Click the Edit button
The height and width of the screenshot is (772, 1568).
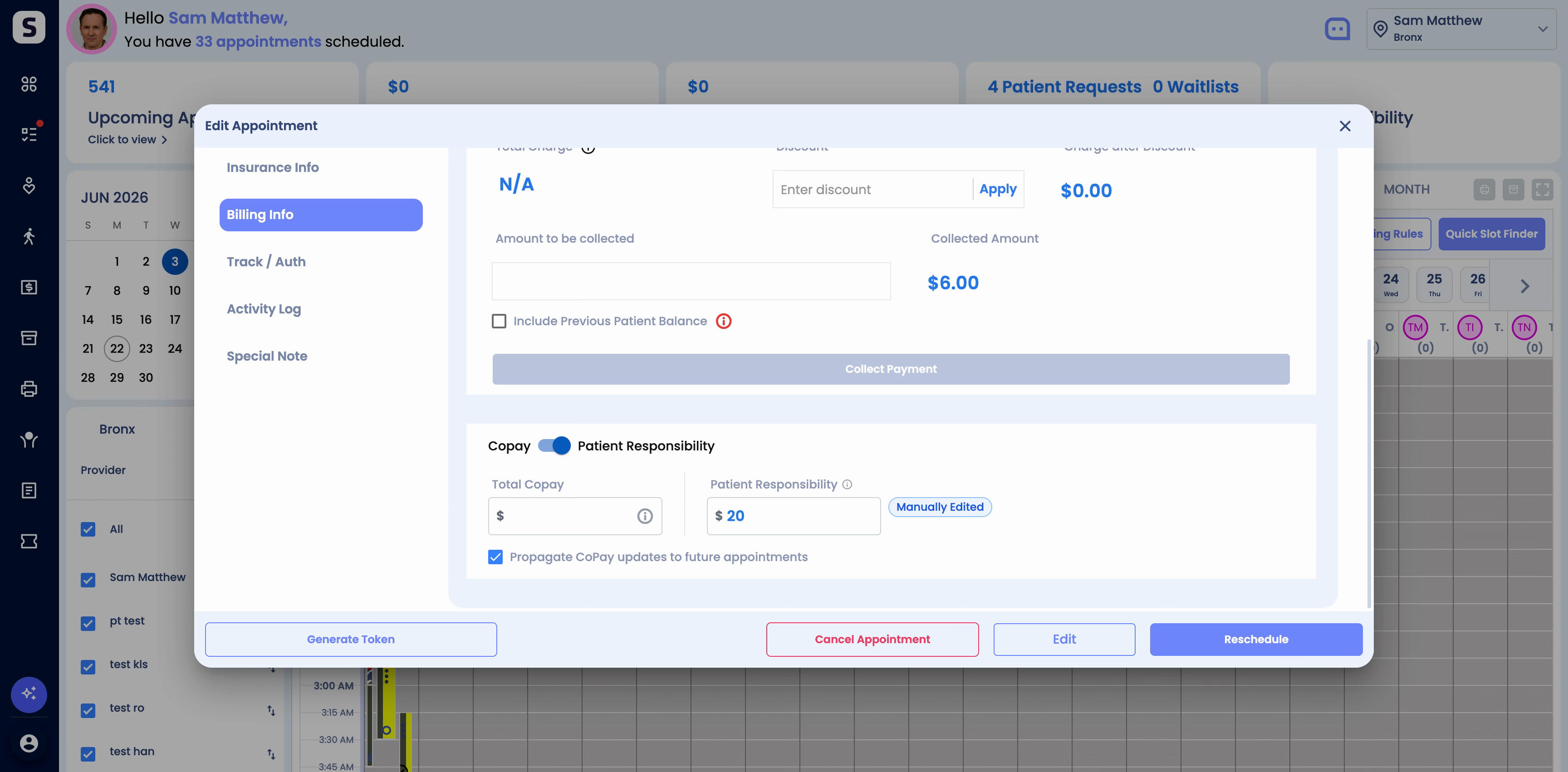(x=1064, y=640)
